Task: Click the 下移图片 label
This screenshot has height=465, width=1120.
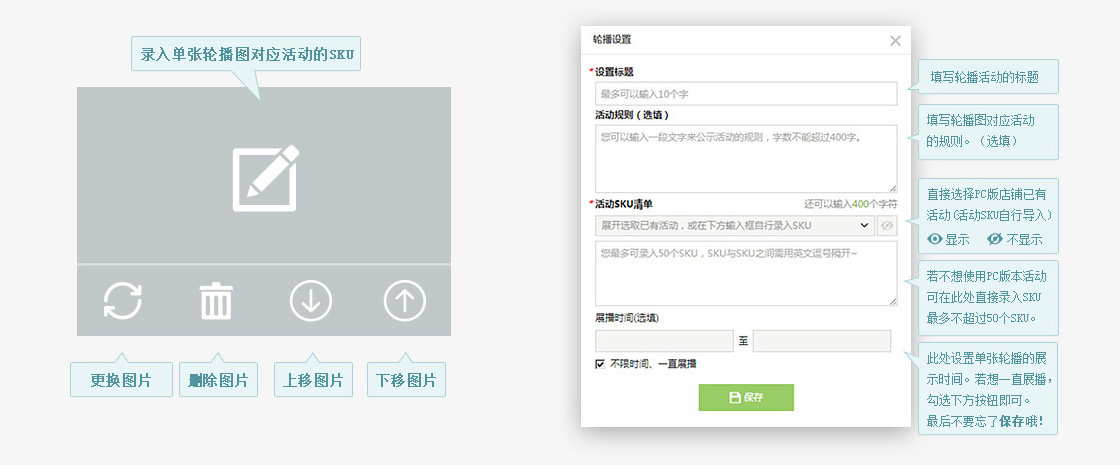Action: tap(406, 380)
